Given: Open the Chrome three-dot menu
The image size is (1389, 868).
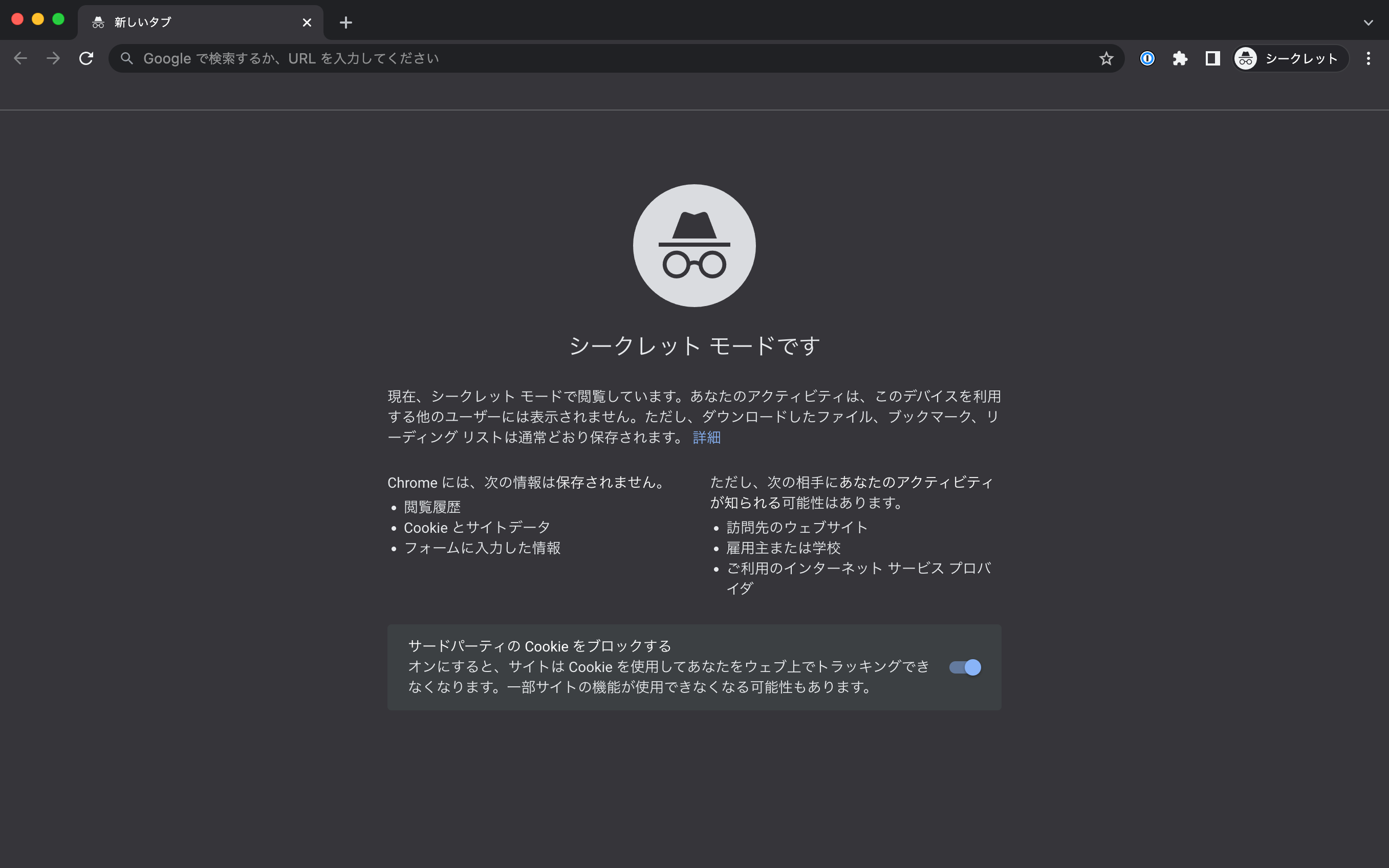Looking at the screenshot, I should pyautogui.click(x=1369, y=58).
